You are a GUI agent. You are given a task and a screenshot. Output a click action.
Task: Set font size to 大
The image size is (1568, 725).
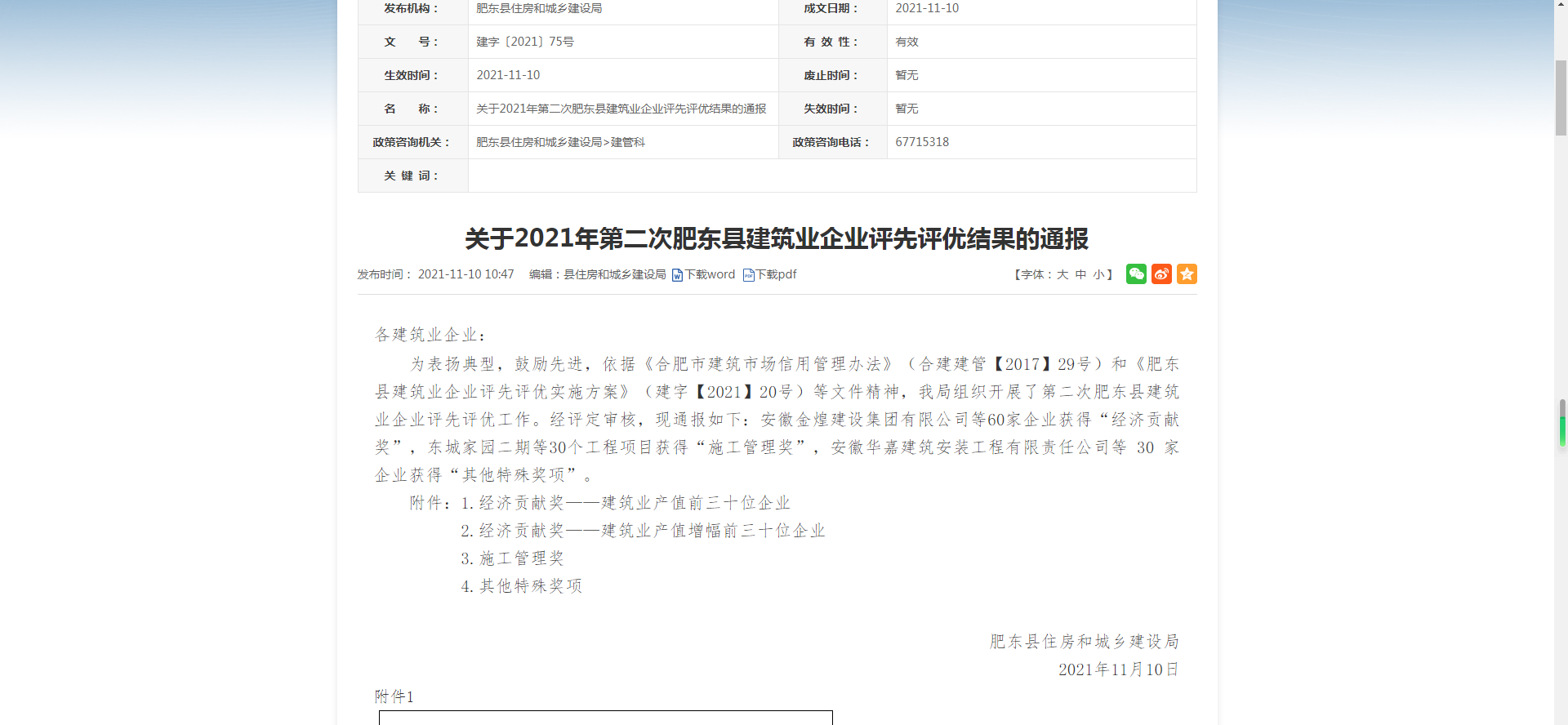pyautogui.click(x=1062, y=275)
